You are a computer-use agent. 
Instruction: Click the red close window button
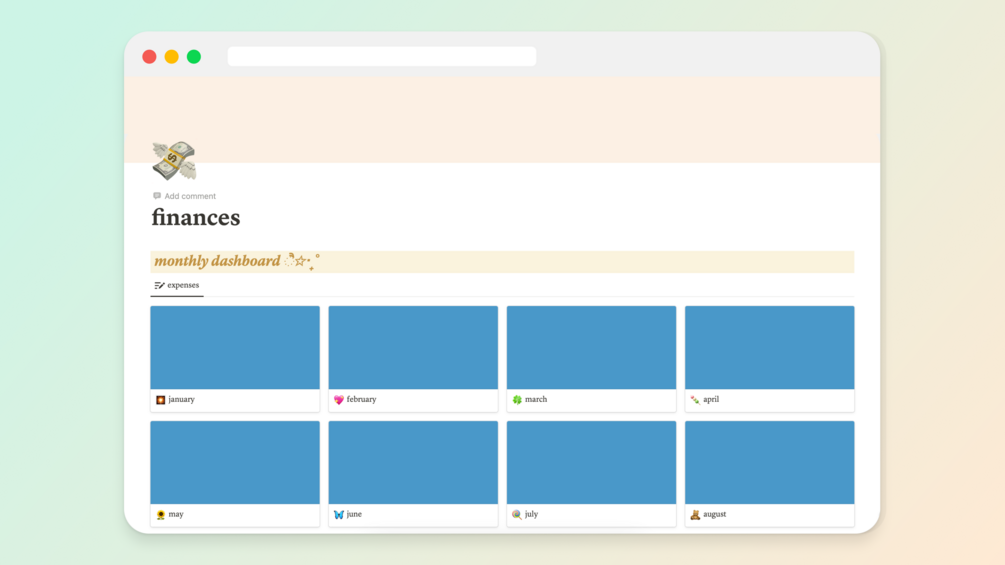click(x=149, y=56)
